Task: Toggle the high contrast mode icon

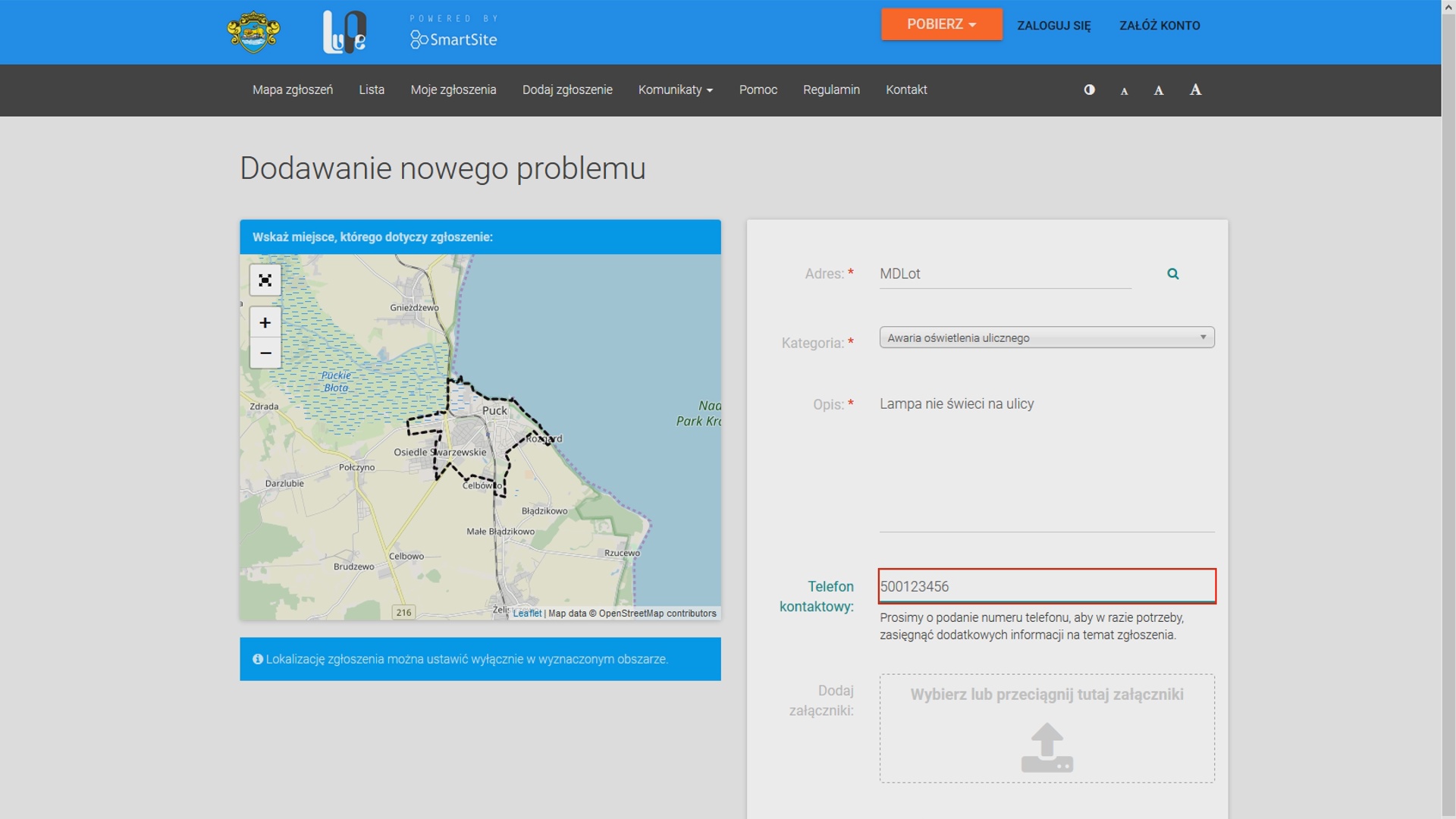Action: click(1090, 89)
